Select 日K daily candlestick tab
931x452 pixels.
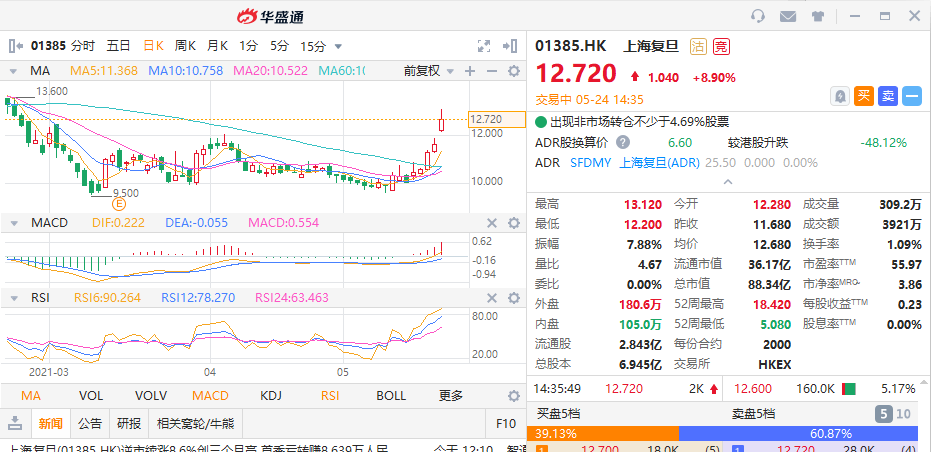[x=154, y=46]
